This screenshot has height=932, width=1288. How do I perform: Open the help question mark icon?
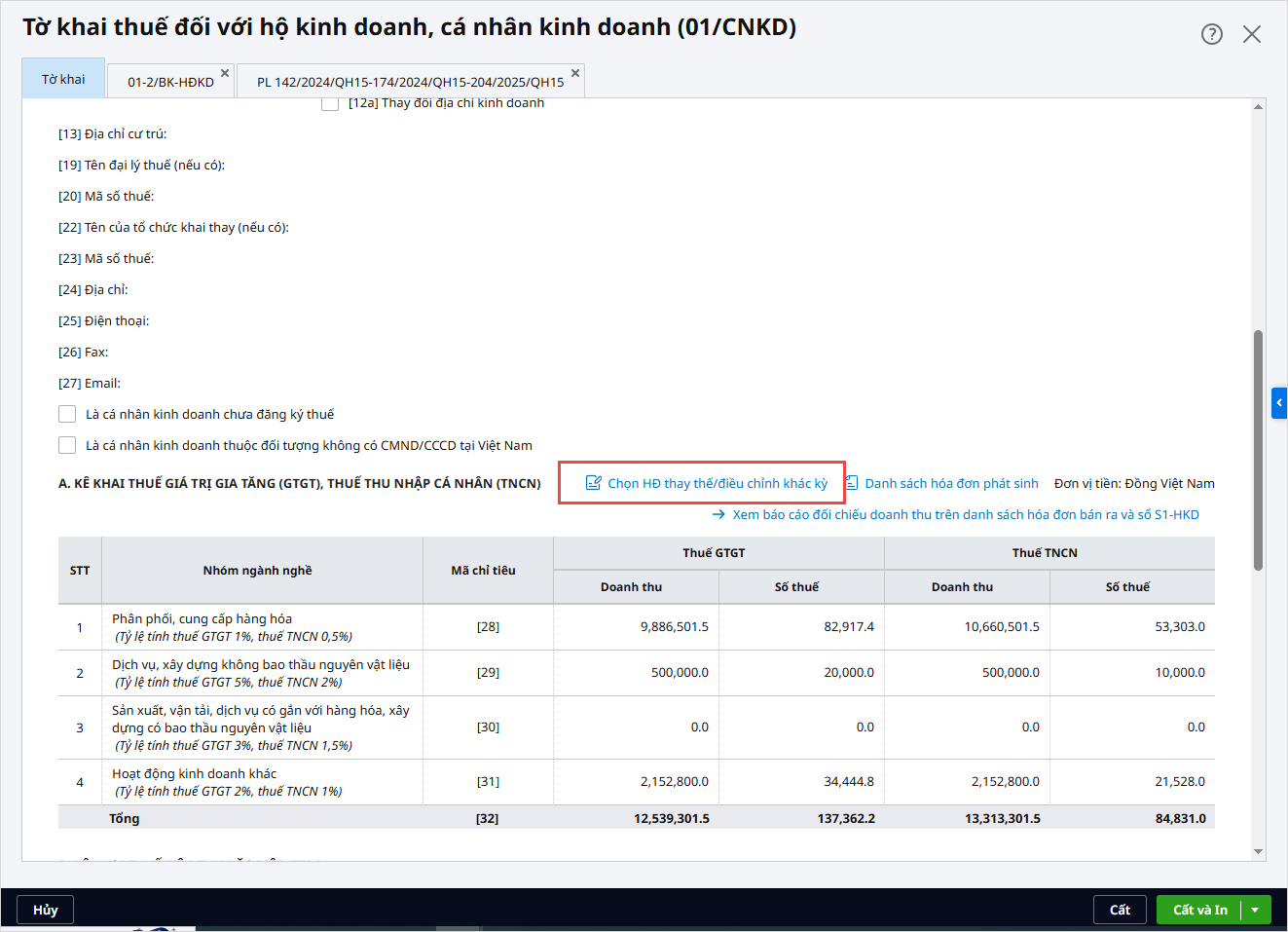(1211, 34)
